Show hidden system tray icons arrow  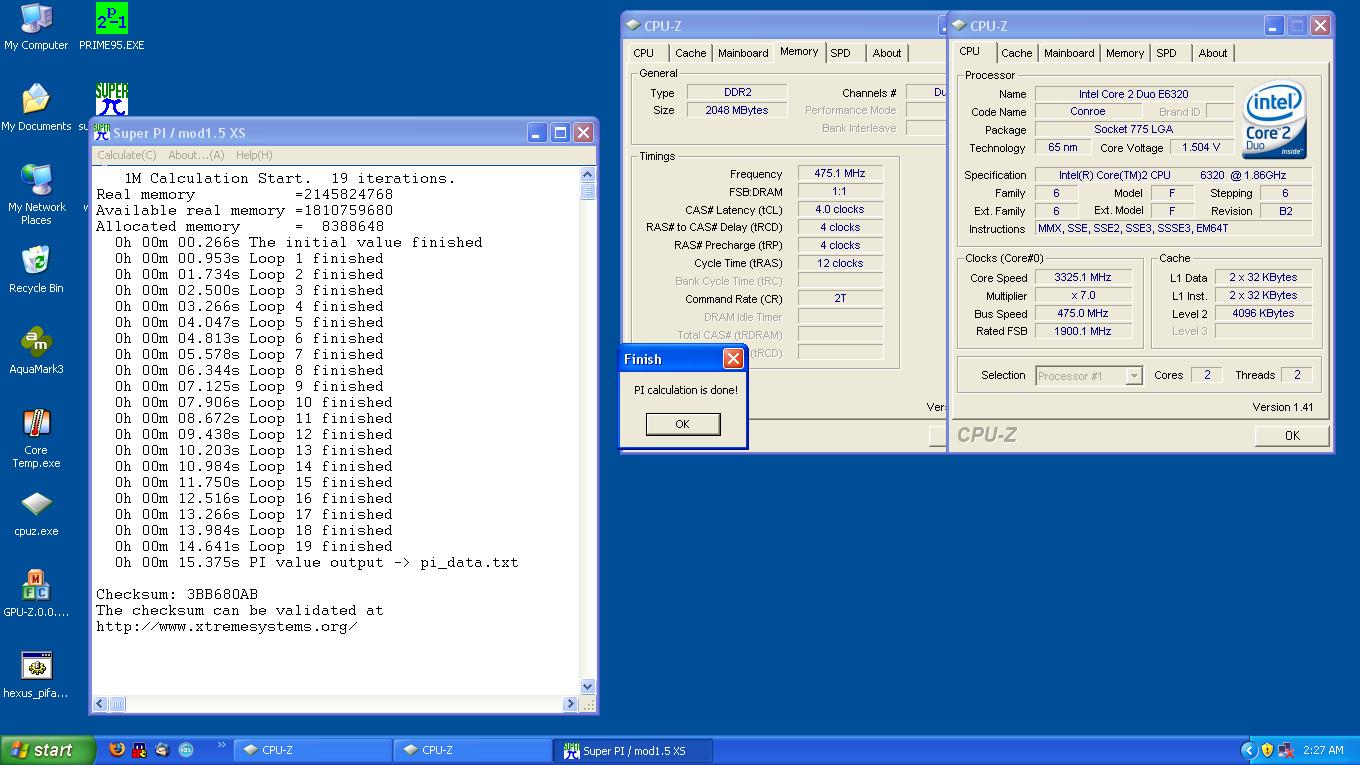(1248, 750)
